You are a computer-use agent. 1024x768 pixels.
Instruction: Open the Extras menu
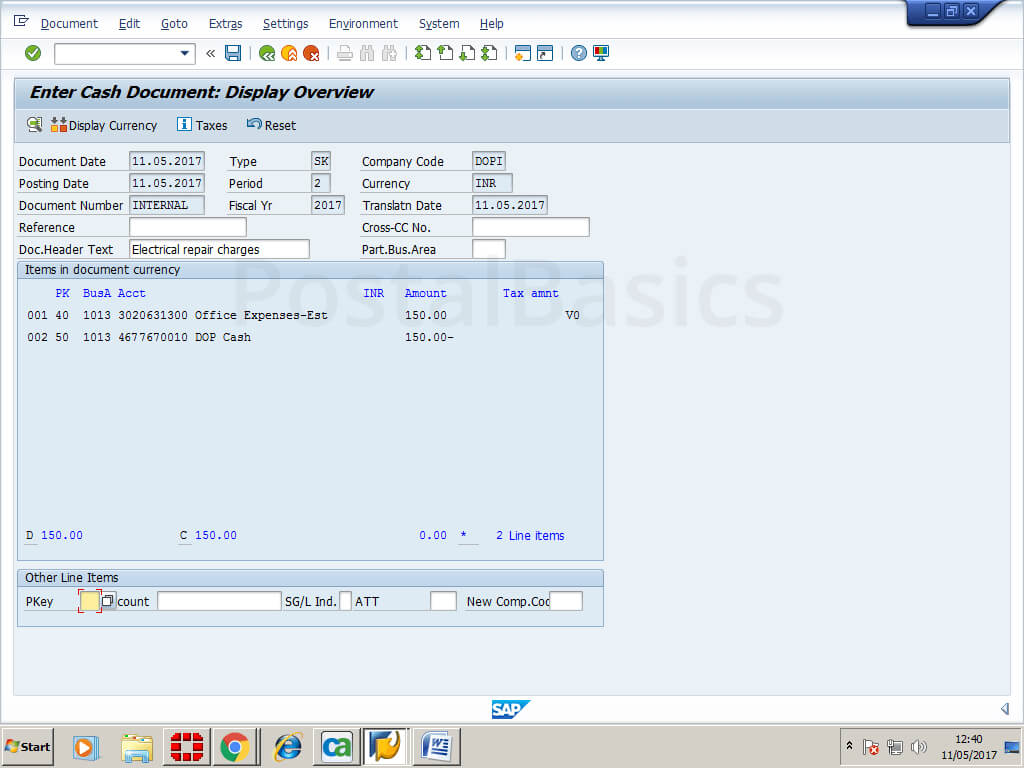(x=225, y=23)
